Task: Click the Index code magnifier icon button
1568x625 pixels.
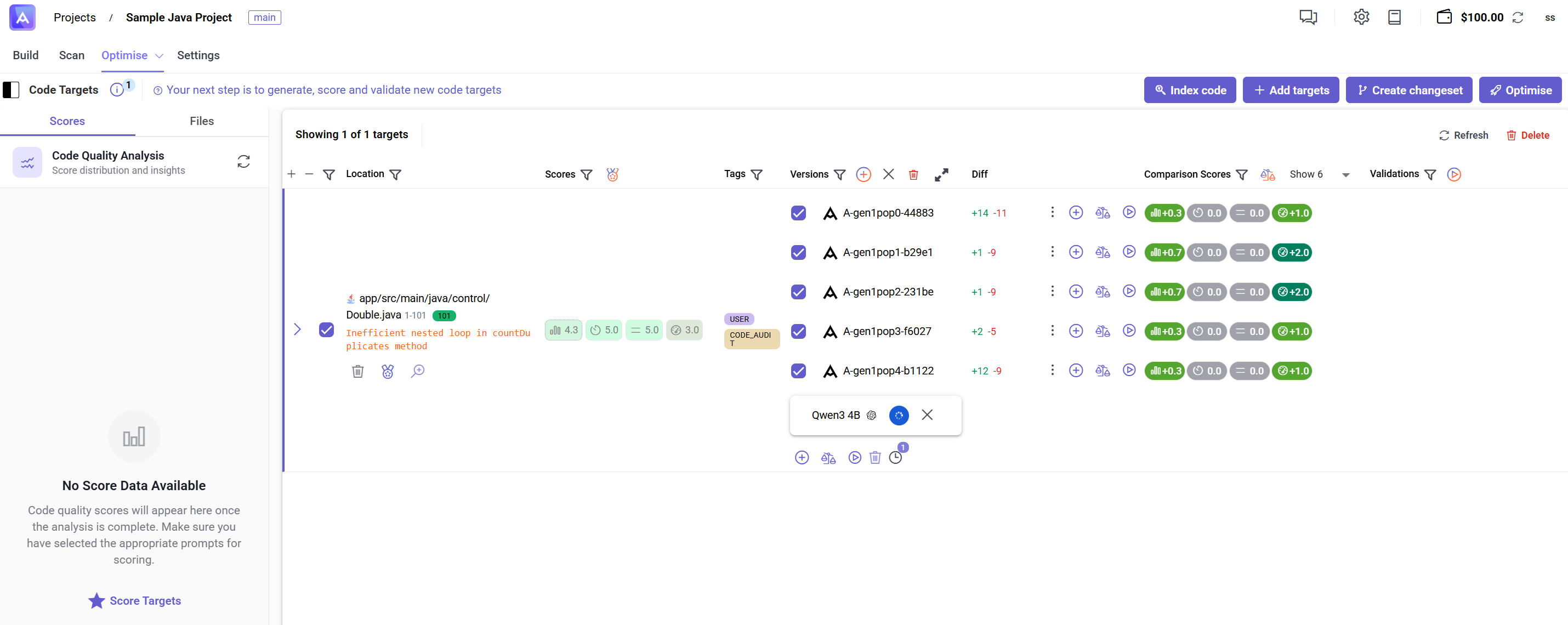Action: point(1161,90)
